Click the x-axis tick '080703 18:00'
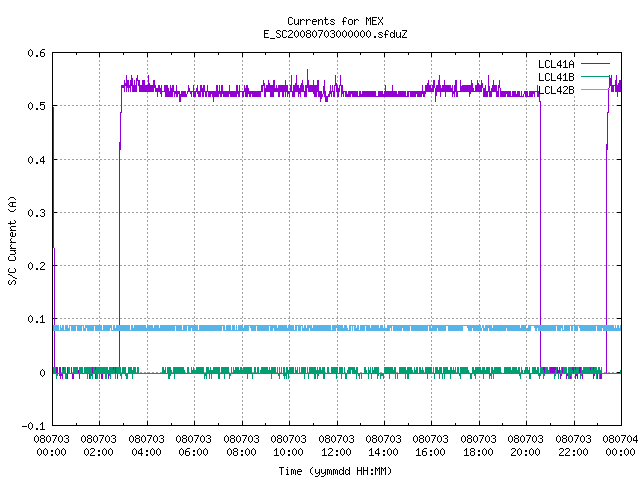This screenshot has height=480, width=640. click(478, 446)
